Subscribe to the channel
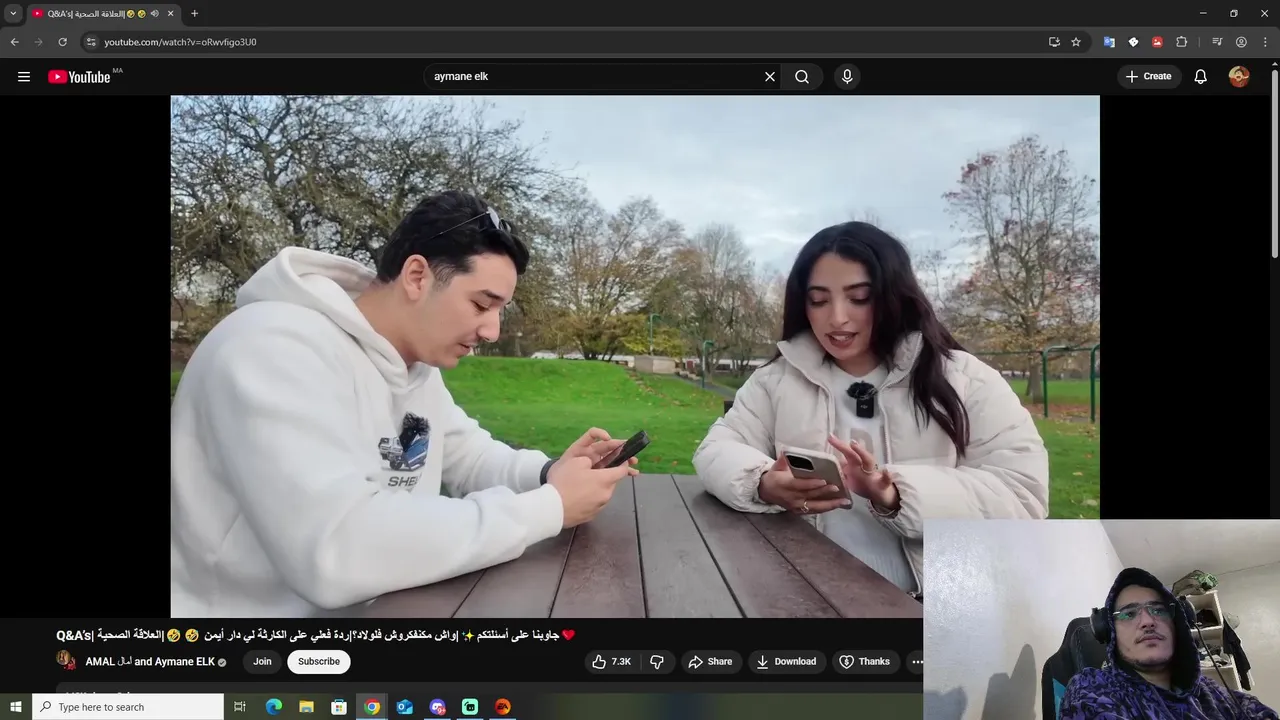1280x720 pixels. click(x=319, y=661)
